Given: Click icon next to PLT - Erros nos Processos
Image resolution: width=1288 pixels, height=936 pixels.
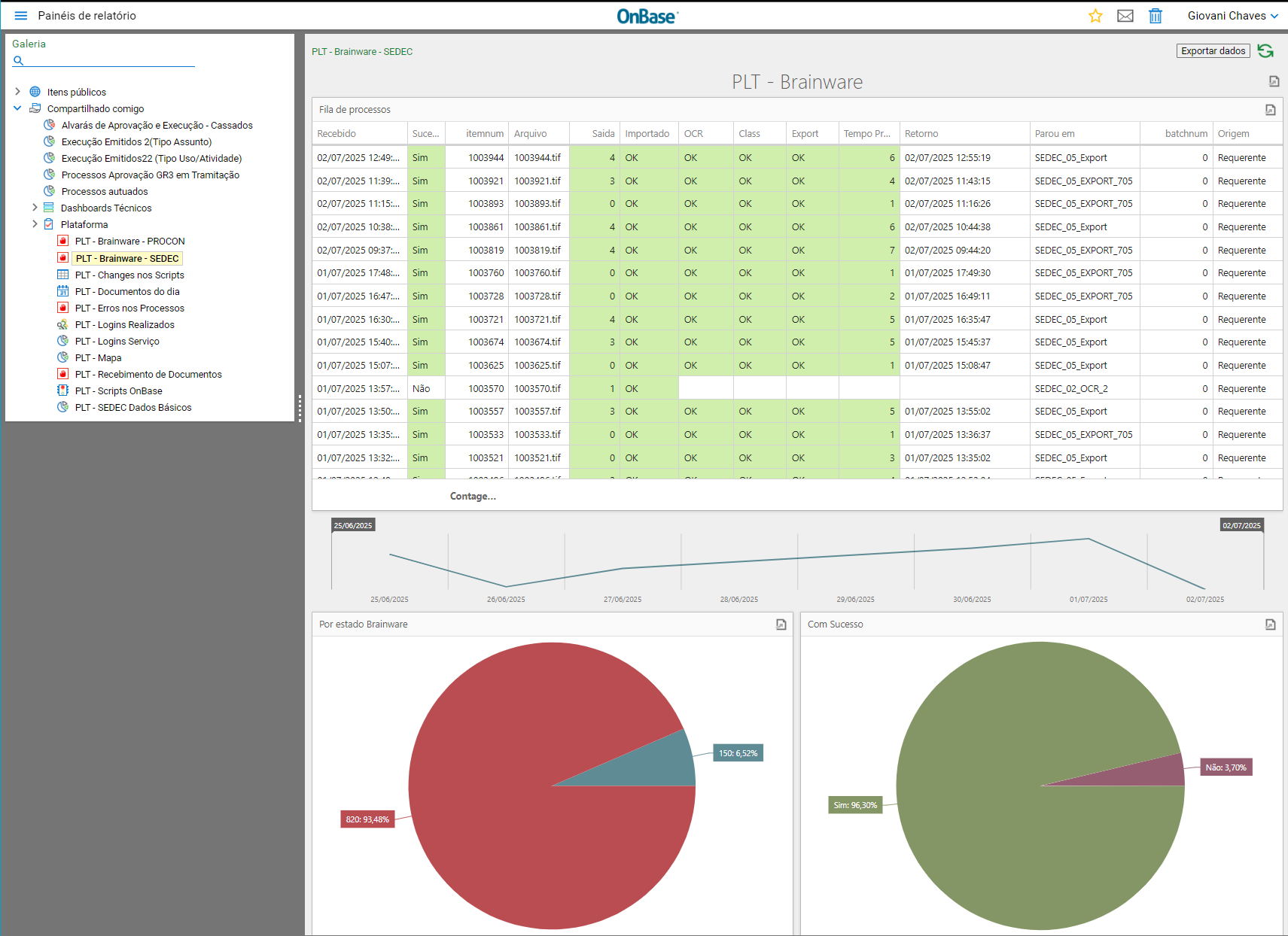Looking at the screenshot, I should point(63,308).
